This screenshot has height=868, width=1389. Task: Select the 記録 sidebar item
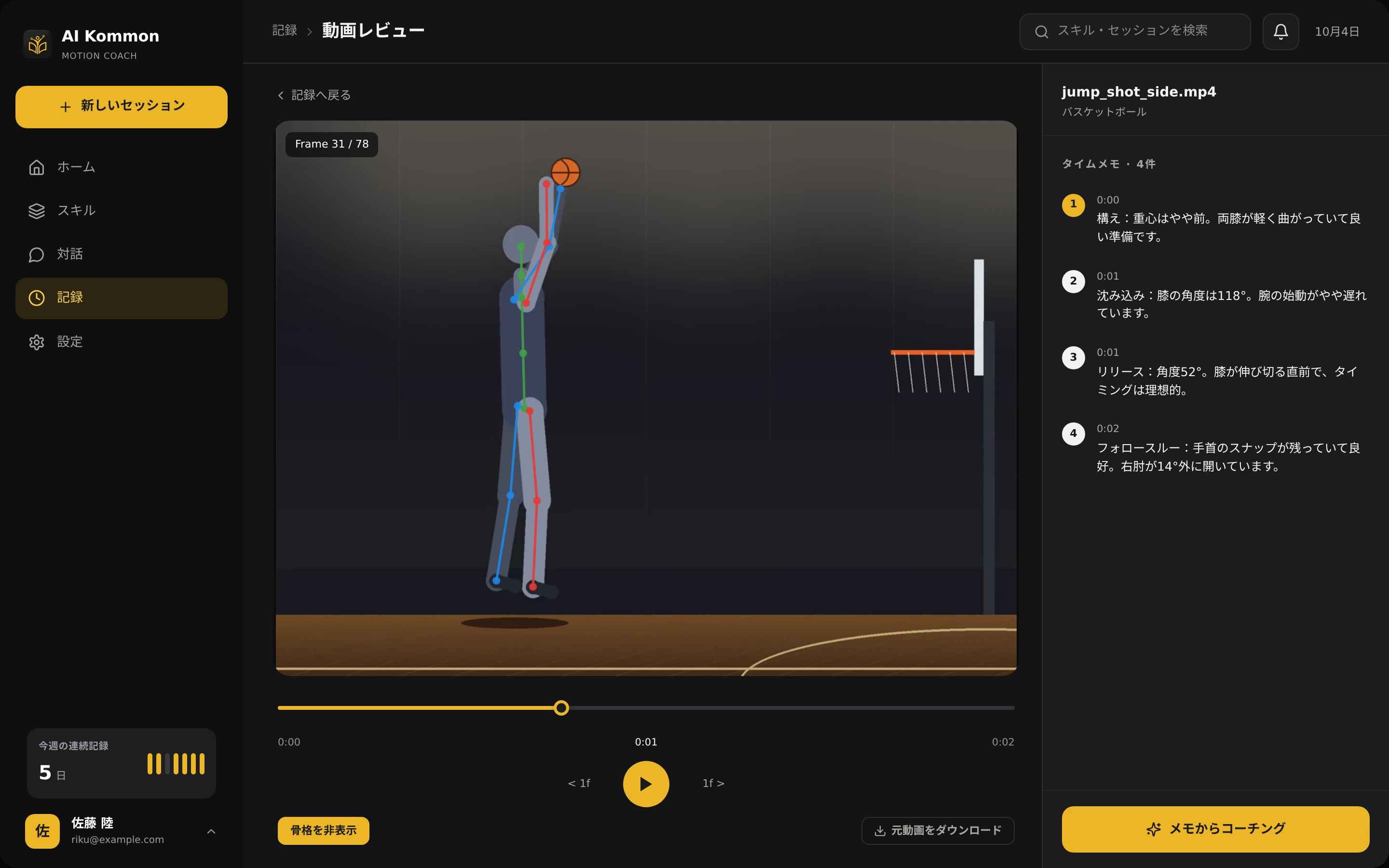tap(121, 298)
